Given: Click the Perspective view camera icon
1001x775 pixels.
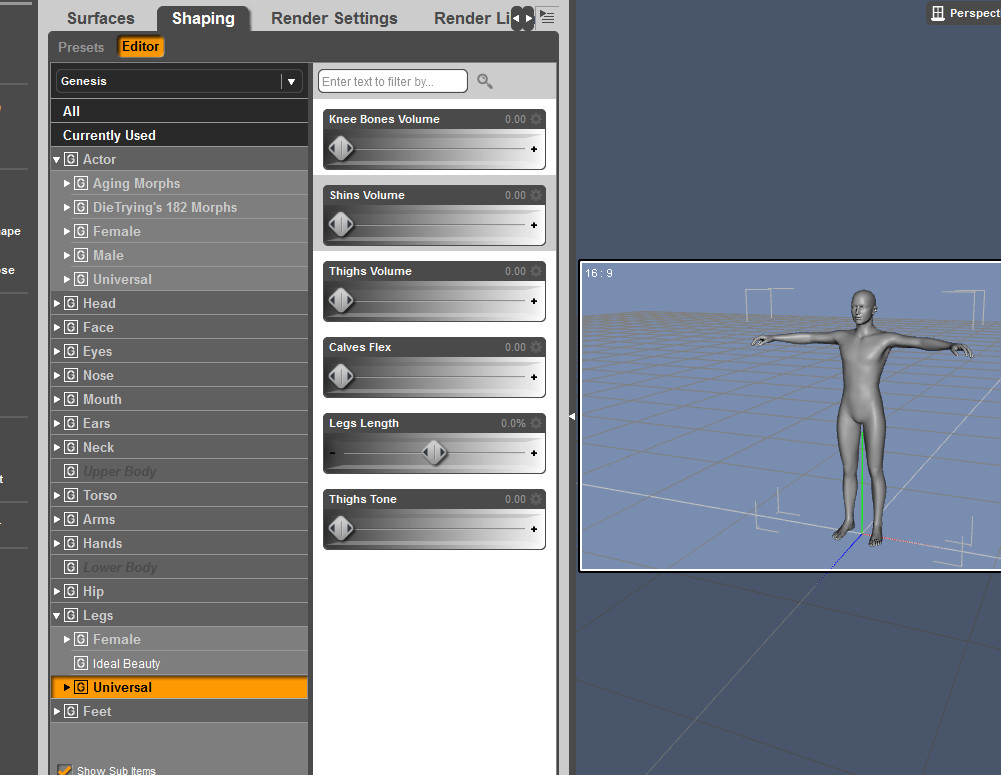Looking at the screenshot, I should tap(938, 13).
